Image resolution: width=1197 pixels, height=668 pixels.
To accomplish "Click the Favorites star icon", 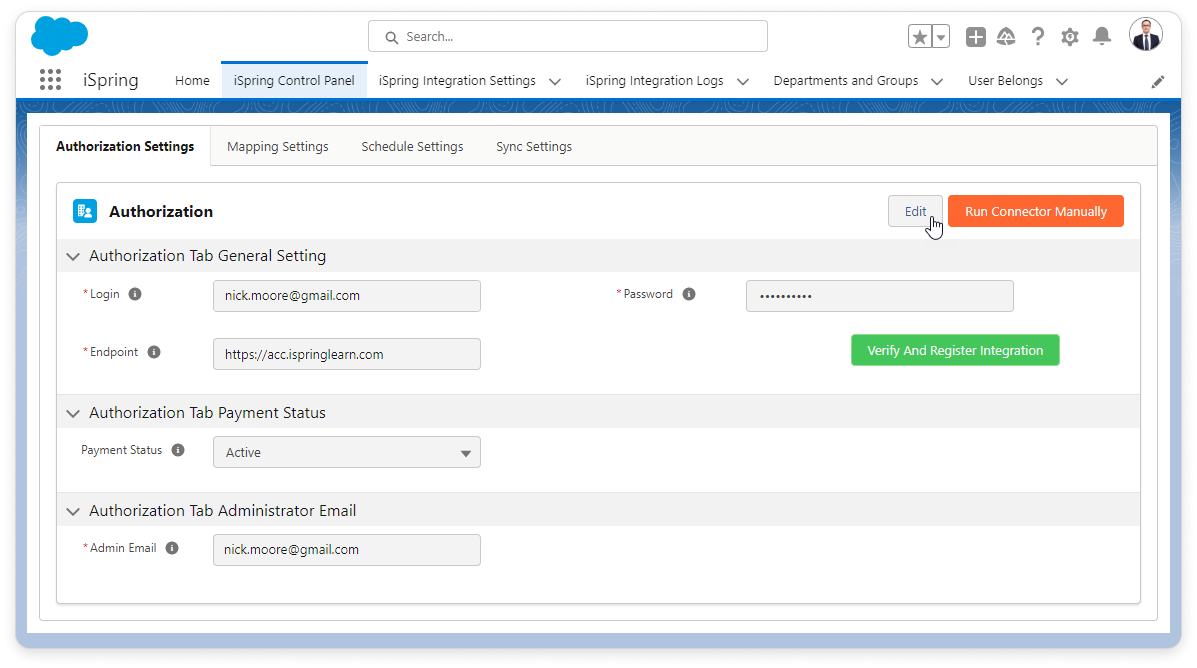I will point(920,37).
